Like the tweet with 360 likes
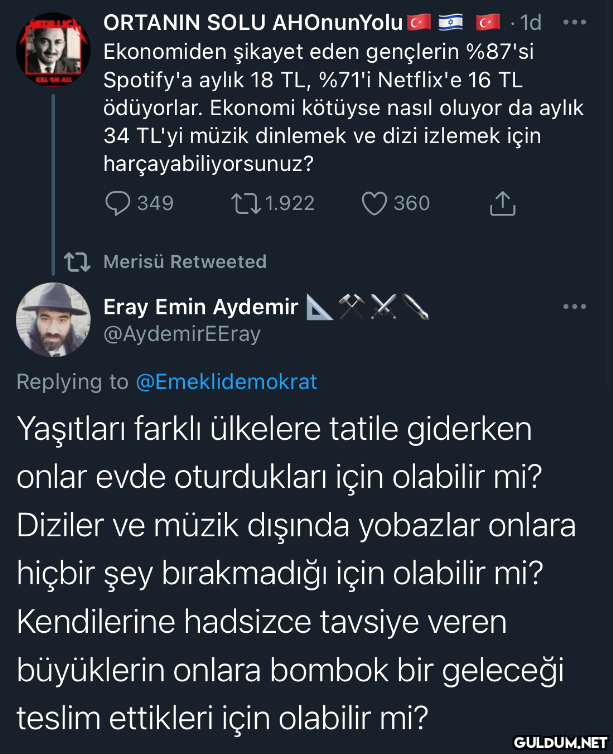The height and width of the screenshot is (754, 613). click(x=375, y=203)
